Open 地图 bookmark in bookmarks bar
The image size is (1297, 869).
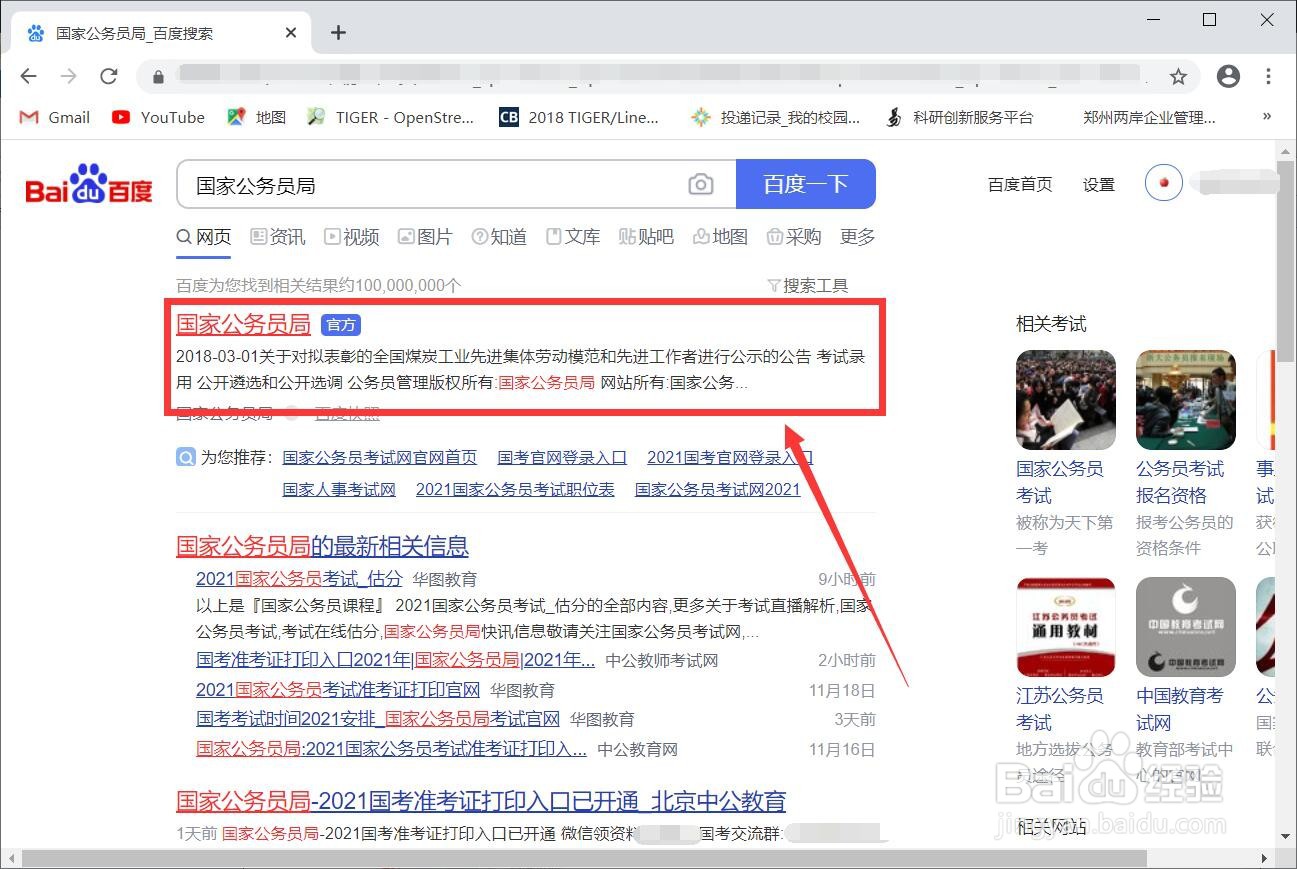pos(256,117)
